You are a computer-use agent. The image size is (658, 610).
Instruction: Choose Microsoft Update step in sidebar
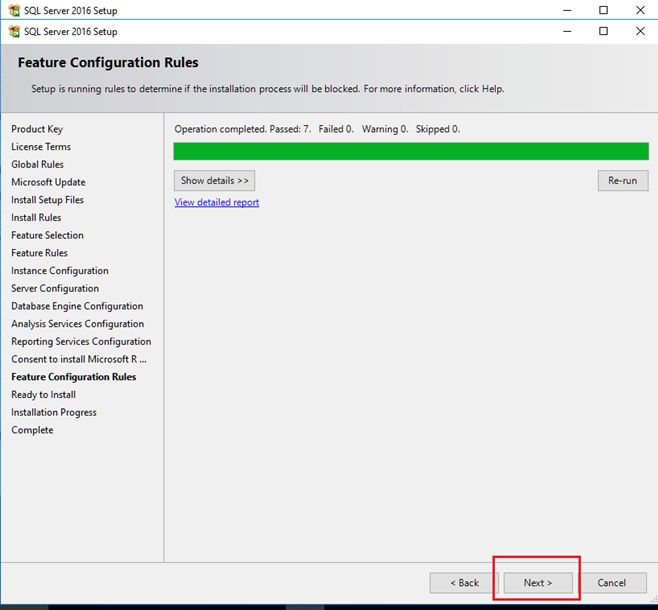48,182
